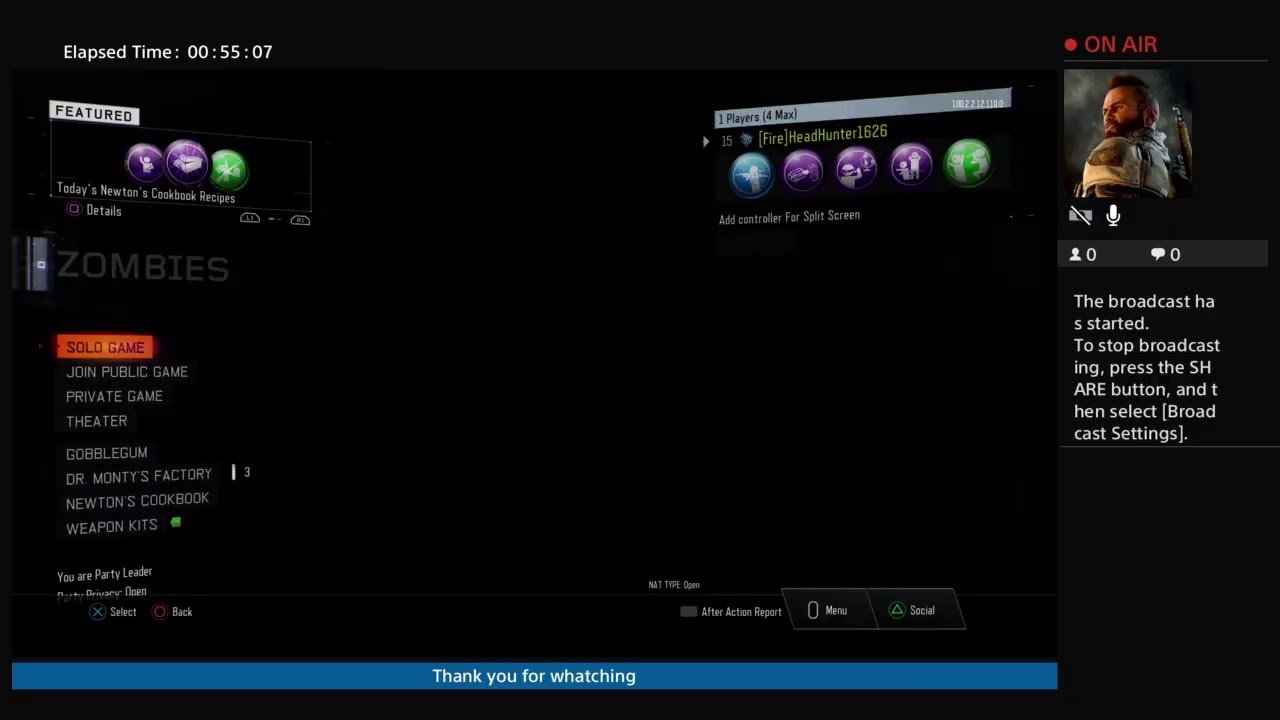Click the broadcaster avatar image
Screen dimensions: 1280x720
1128,134
